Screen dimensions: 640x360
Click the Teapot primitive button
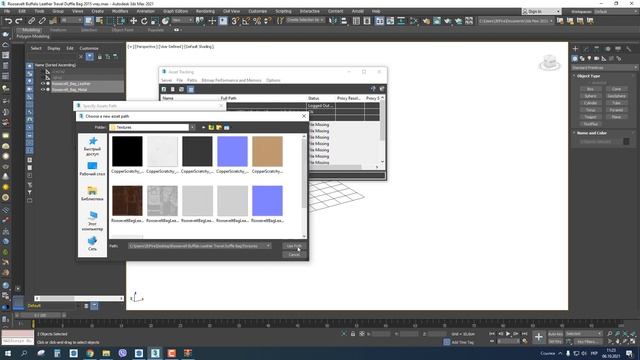590,117
